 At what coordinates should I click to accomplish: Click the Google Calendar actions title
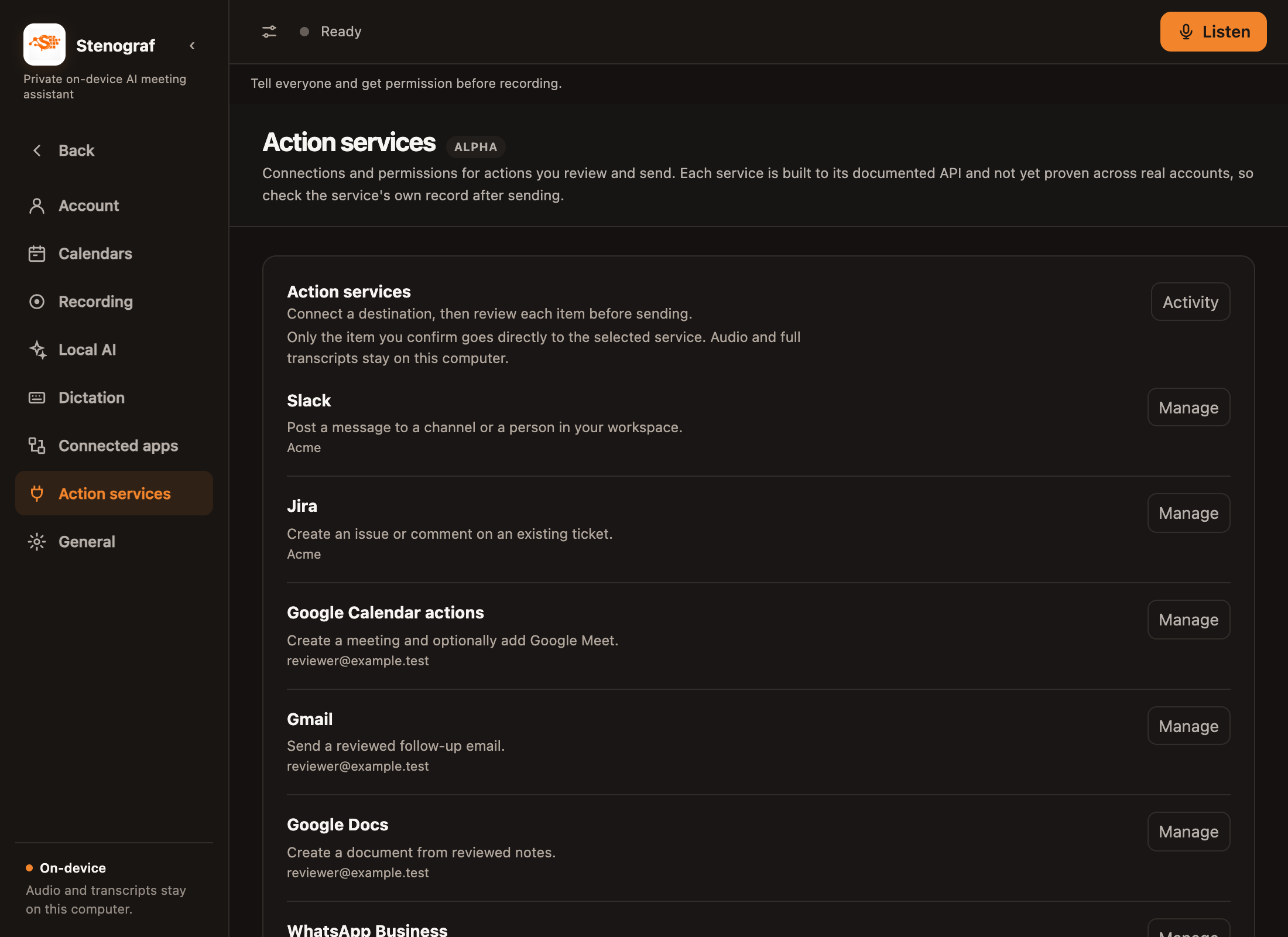coord(385,613)
